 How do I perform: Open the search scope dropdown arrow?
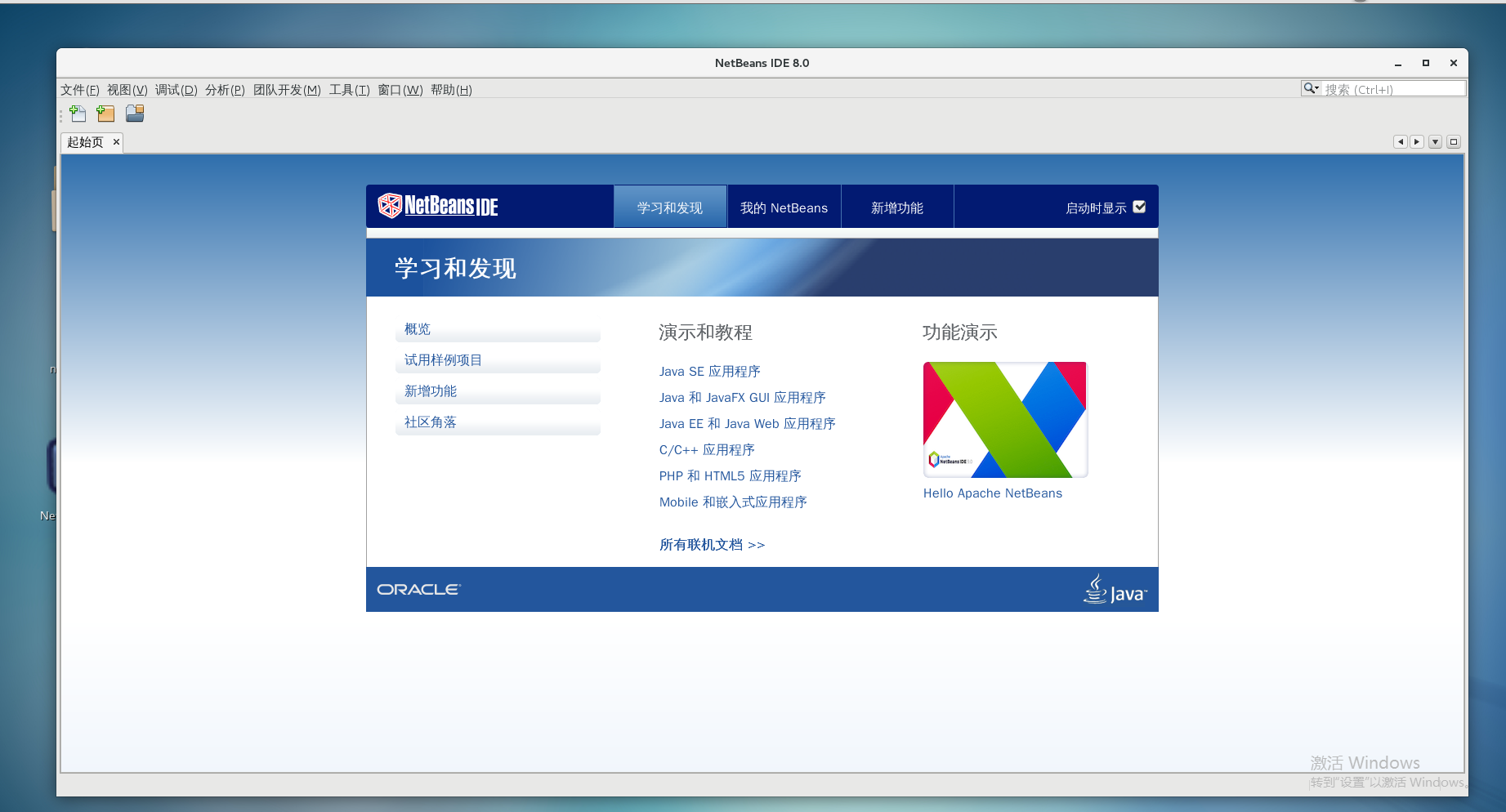[1317, 88]
